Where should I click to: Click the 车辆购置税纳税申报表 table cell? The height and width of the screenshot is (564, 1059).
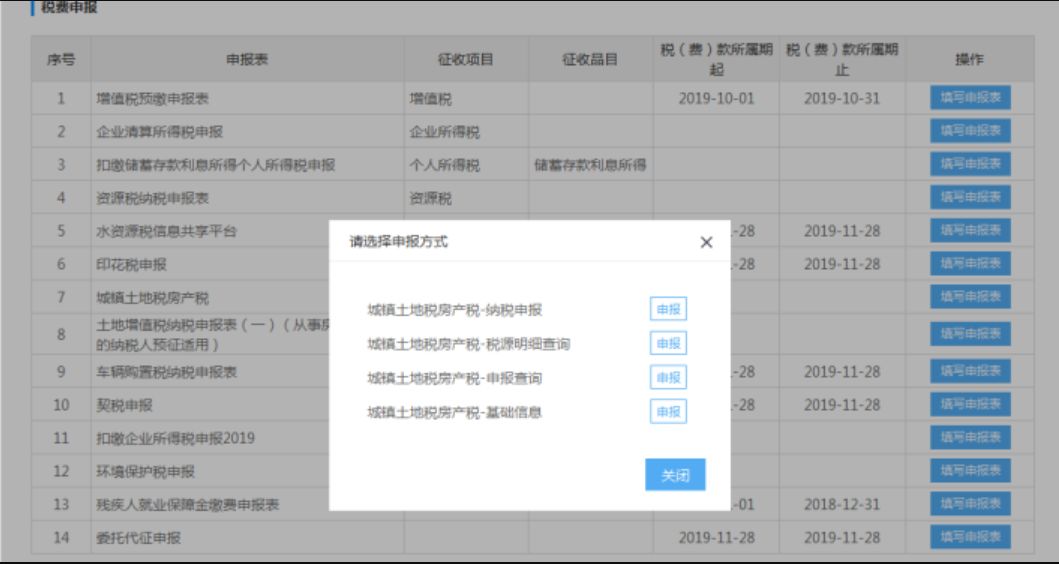[x=210, y=371]
